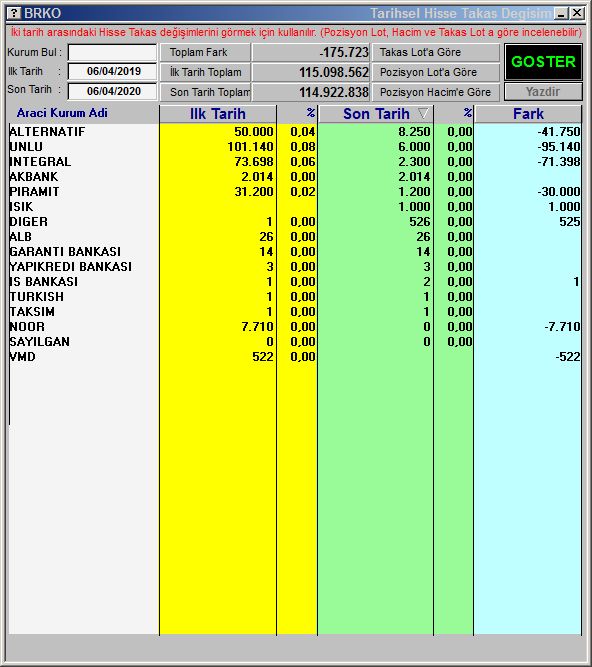
Task: Select the NOOR broker row
Action: (x=295, y=326)
